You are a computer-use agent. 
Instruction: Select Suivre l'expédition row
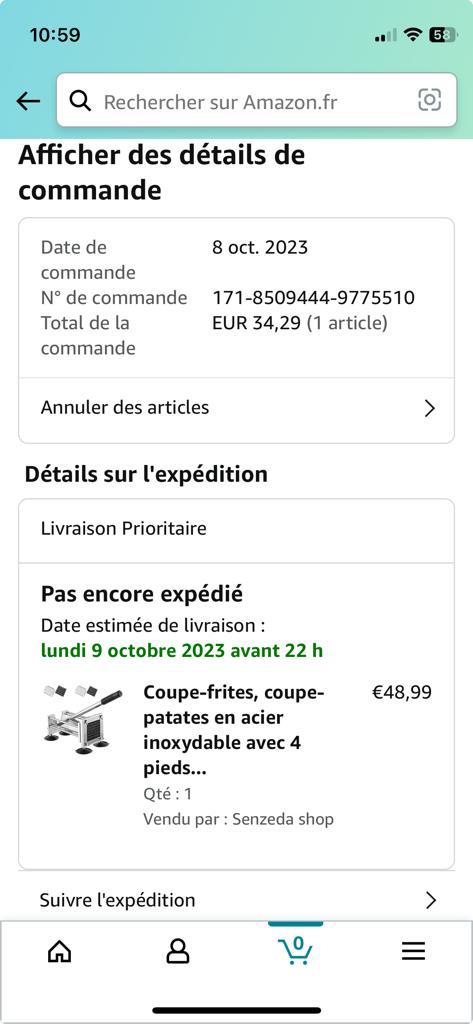coord(236,899)
